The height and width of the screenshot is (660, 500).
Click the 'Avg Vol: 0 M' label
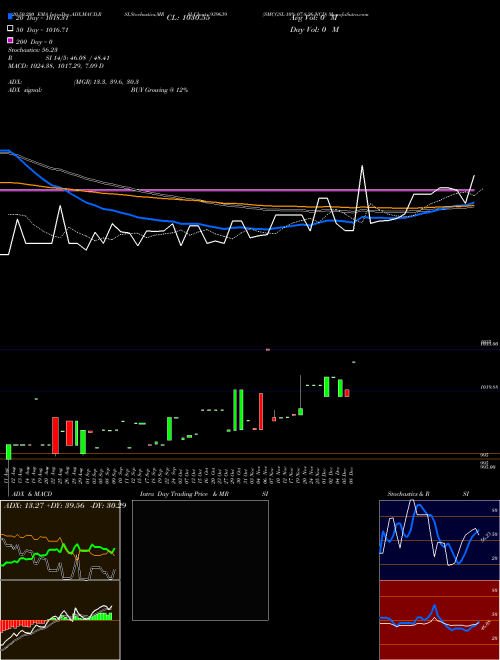pos(314,18)
